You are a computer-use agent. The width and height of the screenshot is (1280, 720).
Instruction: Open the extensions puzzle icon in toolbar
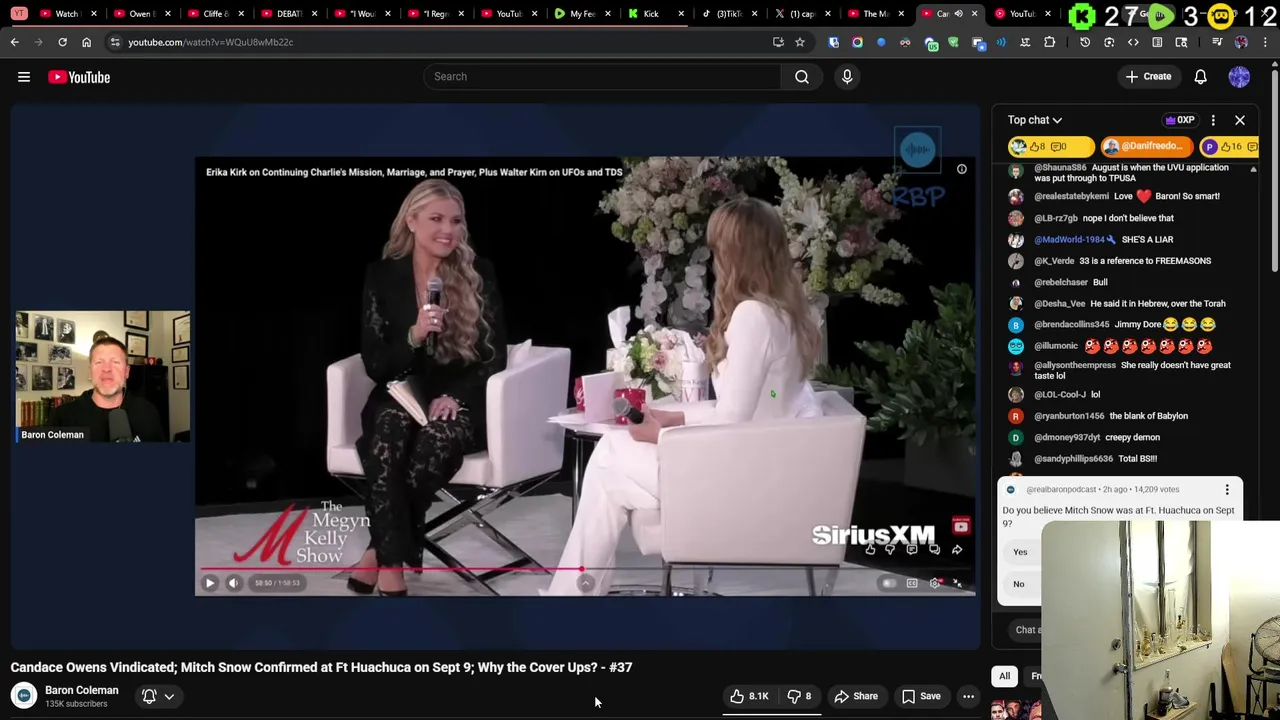click(1049, 42)
